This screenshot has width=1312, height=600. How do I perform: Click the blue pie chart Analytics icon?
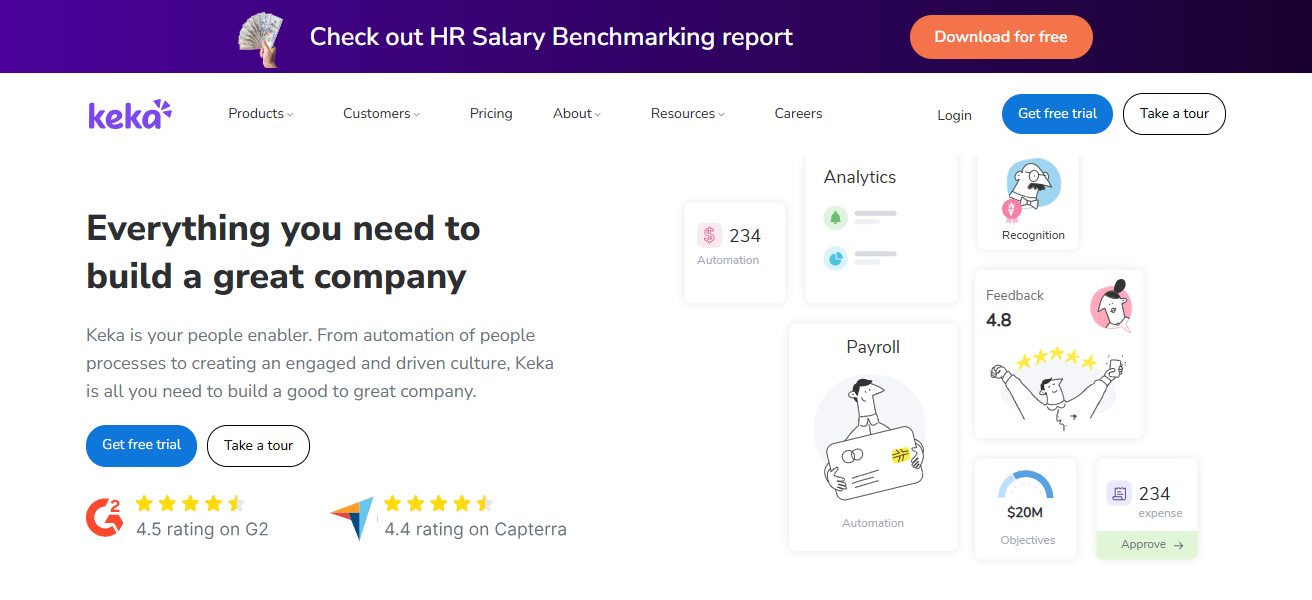[x=835, y=258]
